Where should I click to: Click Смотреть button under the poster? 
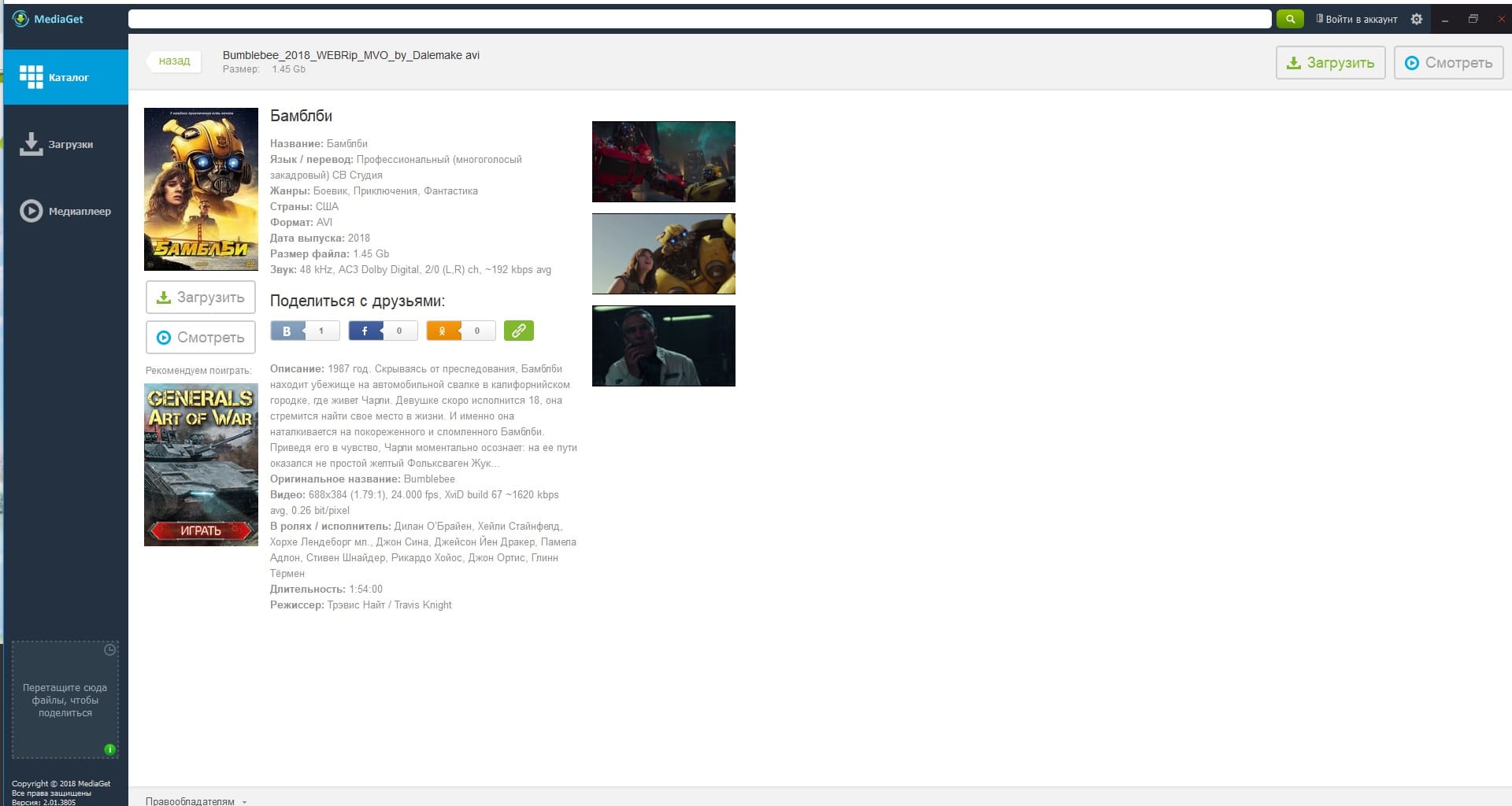coord(201,338)
